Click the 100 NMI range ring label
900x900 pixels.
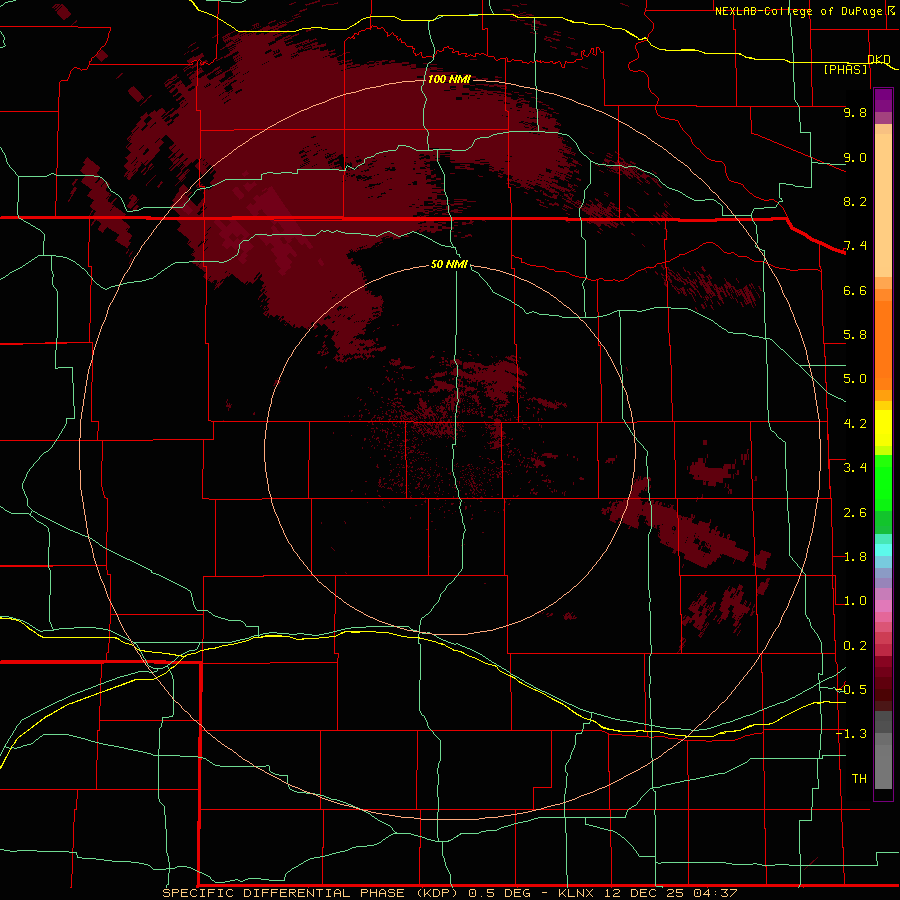click(x=449, y=79)
